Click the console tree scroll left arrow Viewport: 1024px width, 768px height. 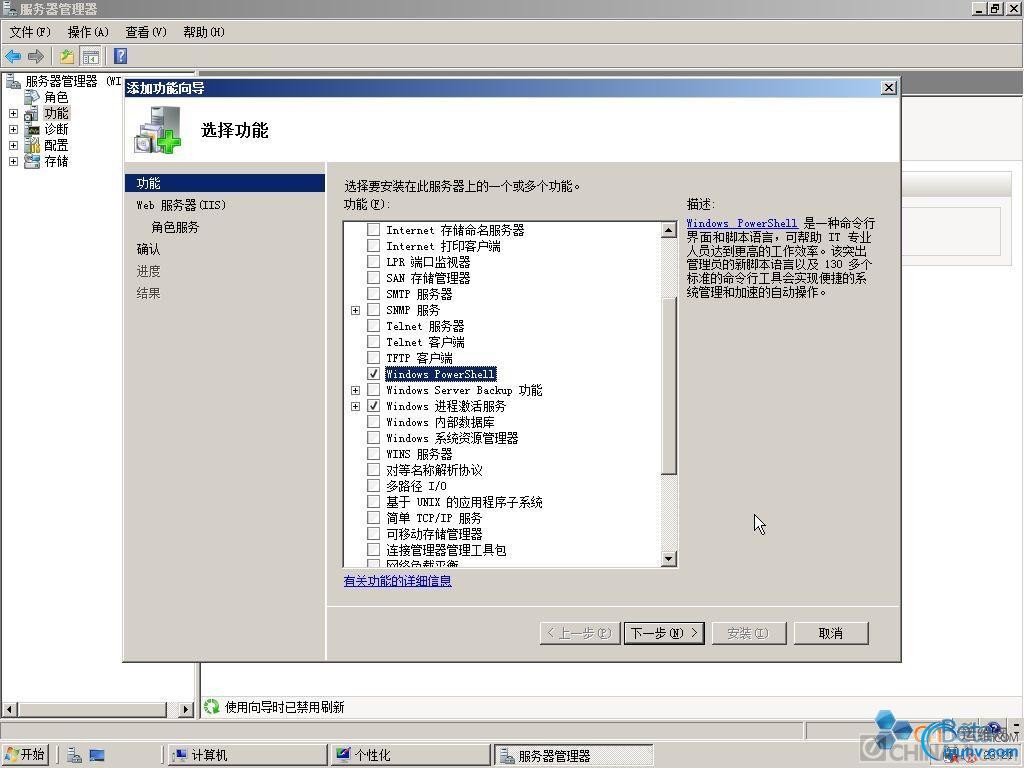(x=9, y=709)
